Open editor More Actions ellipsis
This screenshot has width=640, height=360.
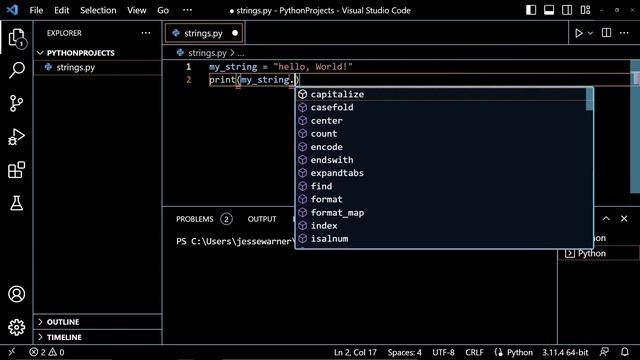tap(624, 33)
